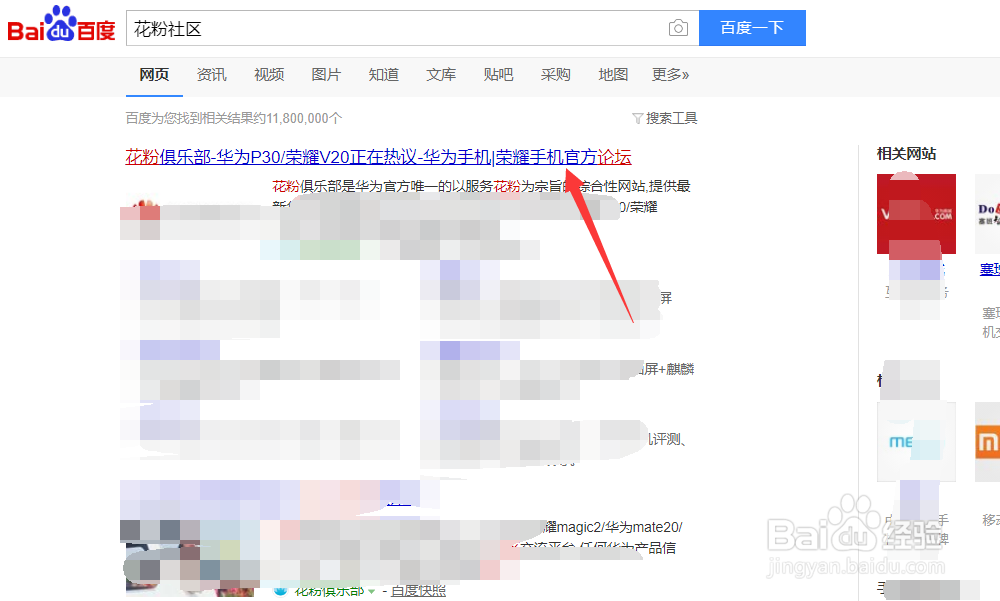Open 搜索工具 search tools
The width and height of the screenshot is (1000, 601).
(672, 119)
